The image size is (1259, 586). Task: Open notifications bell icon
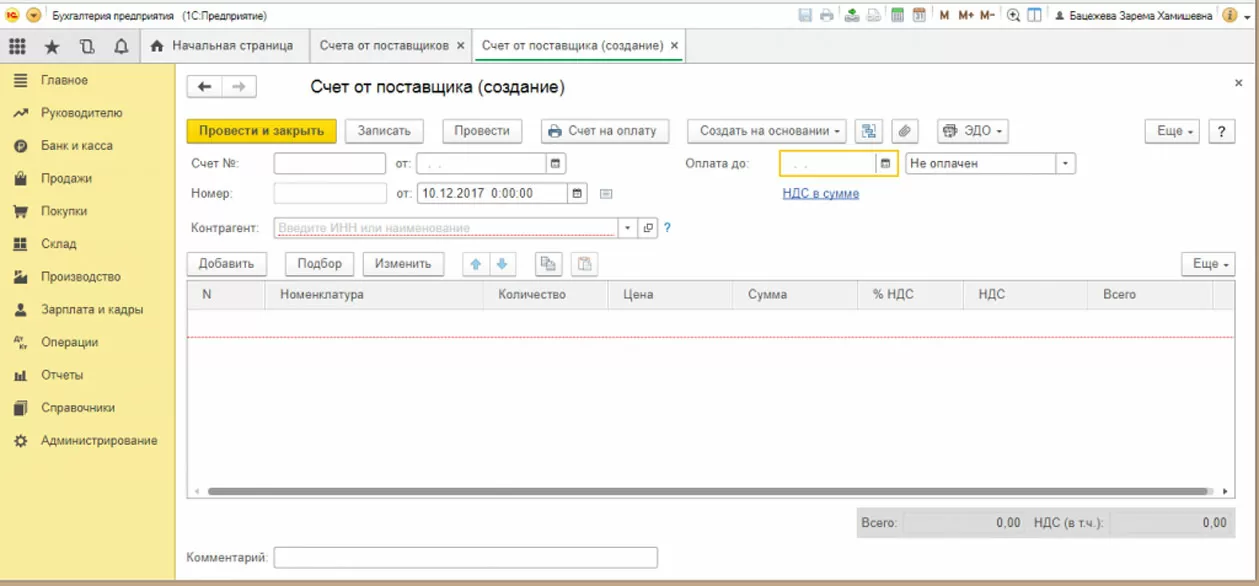(x=121, y=46)
